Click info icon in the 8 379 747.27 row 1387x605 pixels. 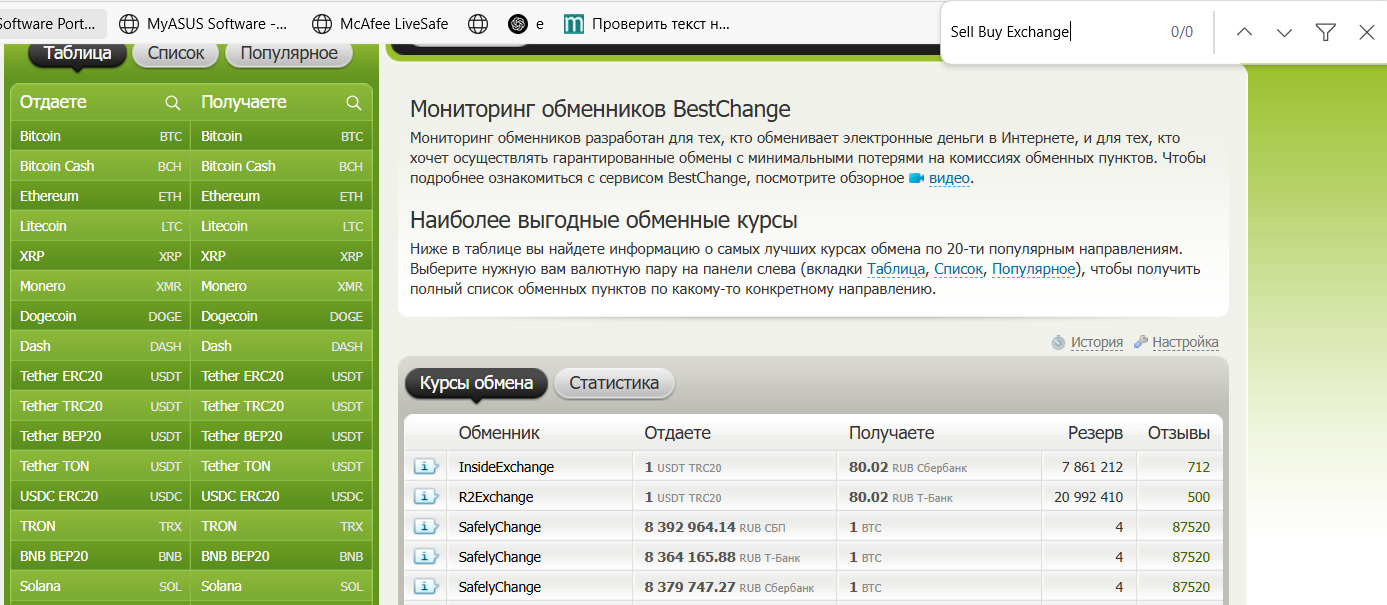point(426,587)
